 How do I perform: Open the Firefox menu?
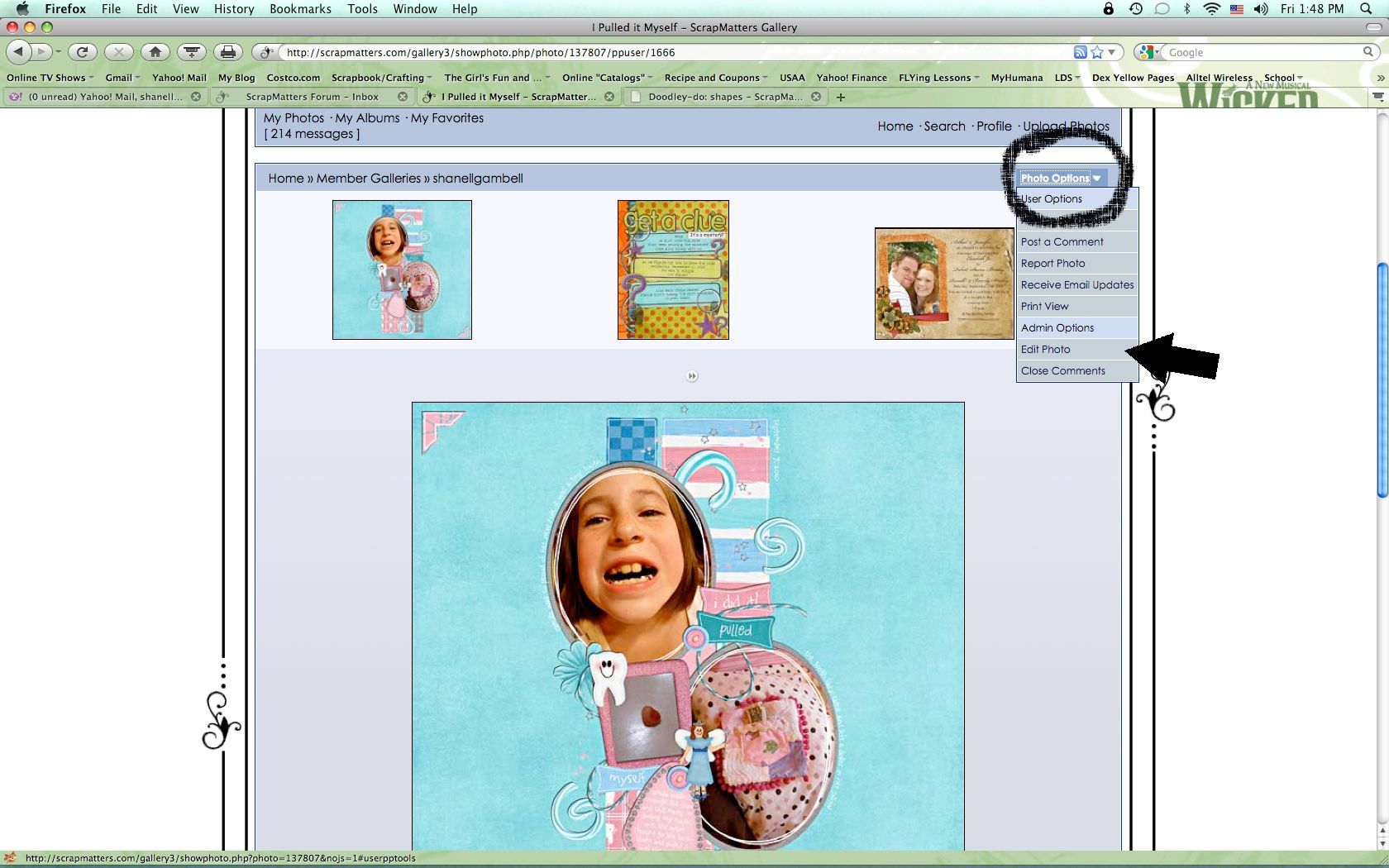click(x=65, y=8)
